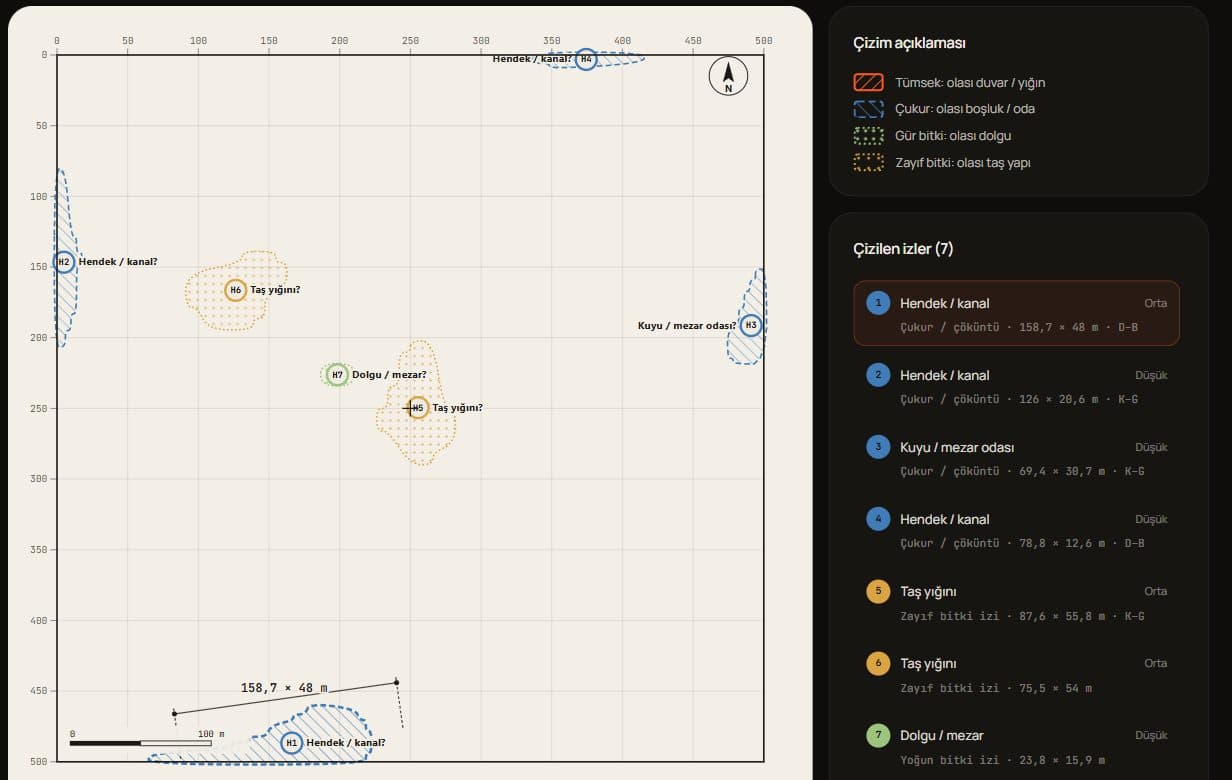Open the 158,7 × 48 m Hendek / kanal entry

1016,313
